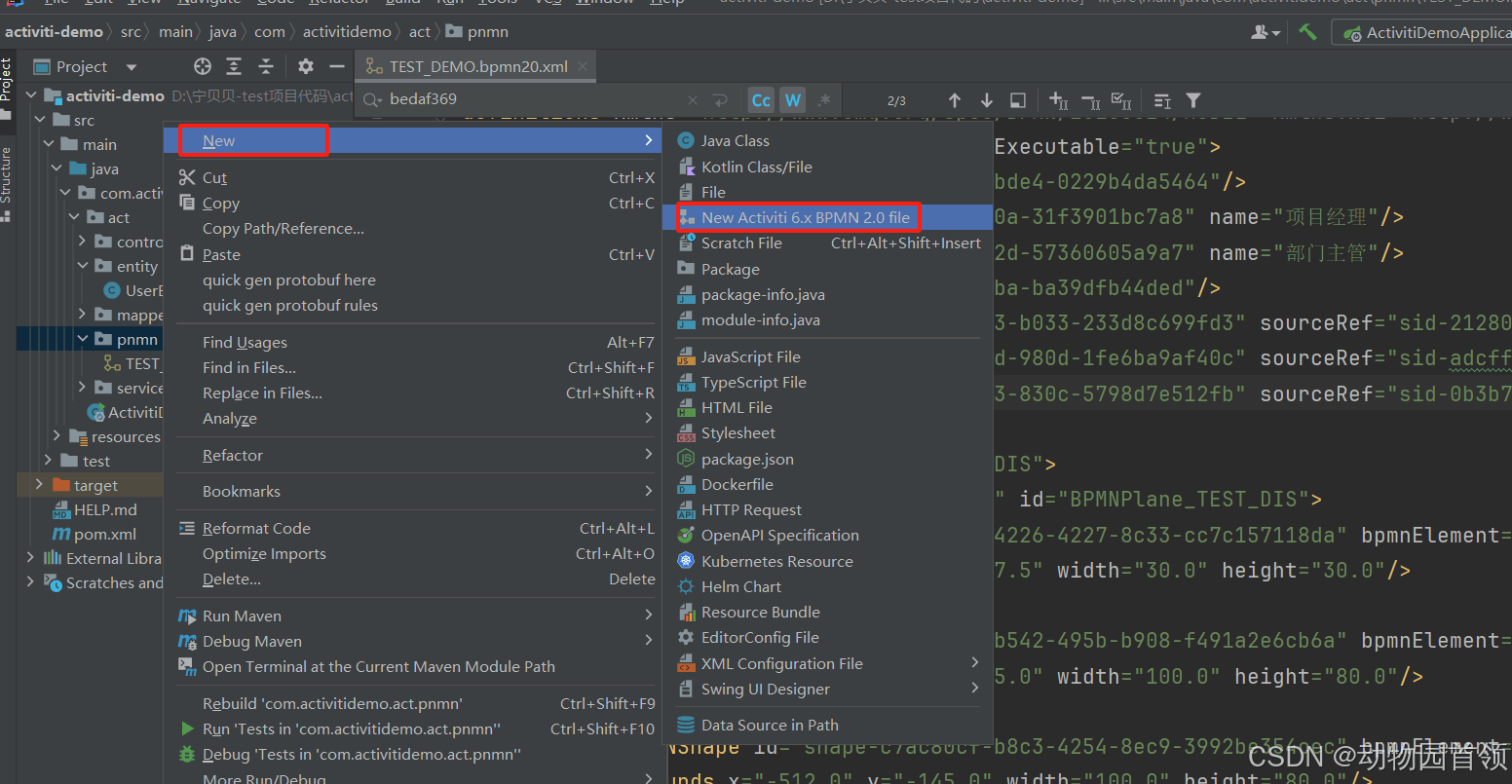Image resolution: width=1512 pixels, height=784 pixels.
Task: Choose Reformat Code from context menu
Action: pyautogui.click(x=256, y=528)
